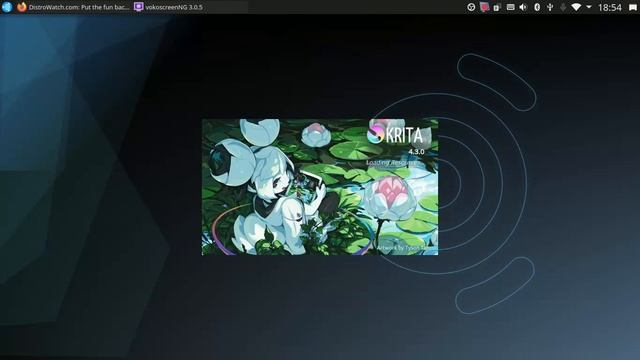Open the clock showing 18:54
Viewport: 640px width, 360px height.
click(609, 7)
